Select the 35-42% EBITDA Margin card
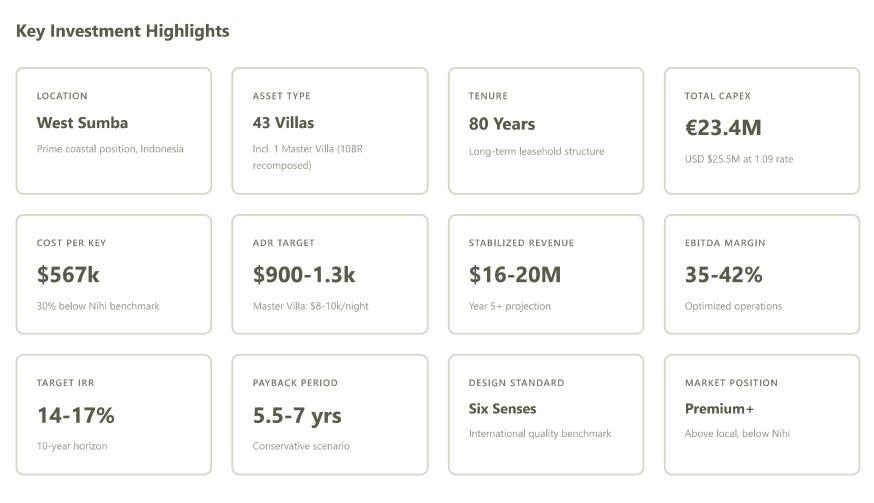The height and width of the screenshot is (503, 874). (x=761, y=274)
